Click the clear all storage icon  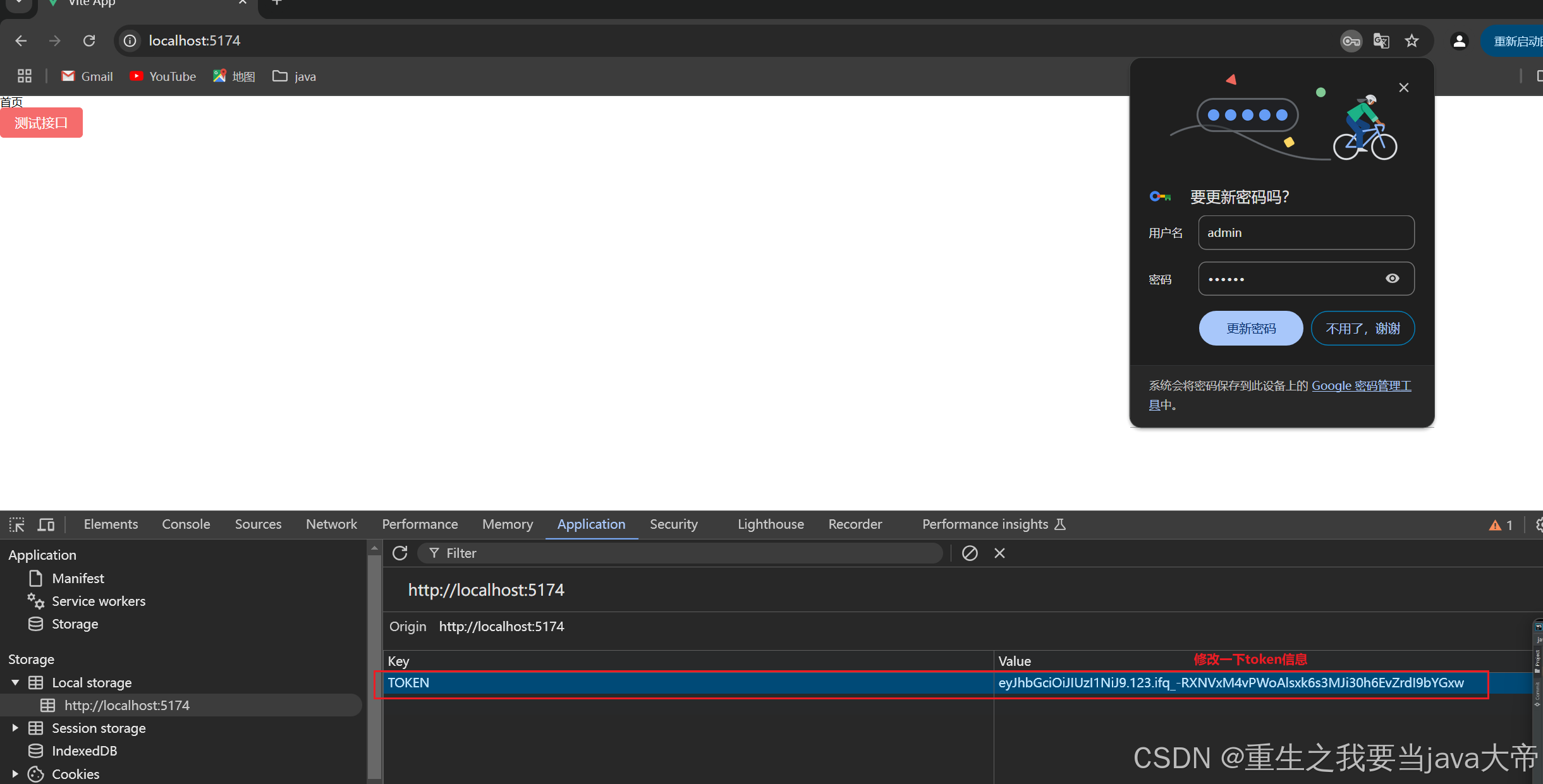[970, 553]
